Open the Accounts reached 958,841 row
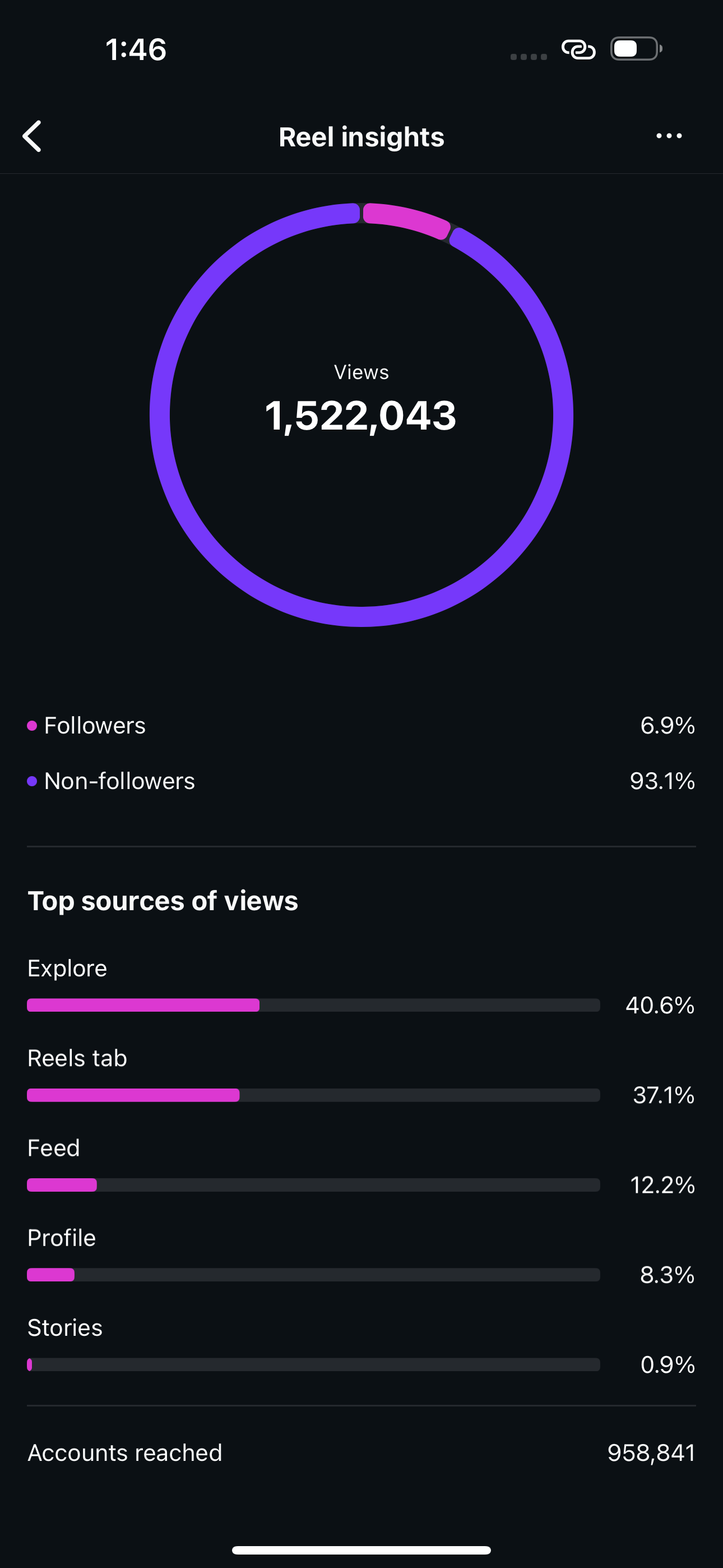The height and width of the screenshot is (1568, 723). [x=361, y=1453]
